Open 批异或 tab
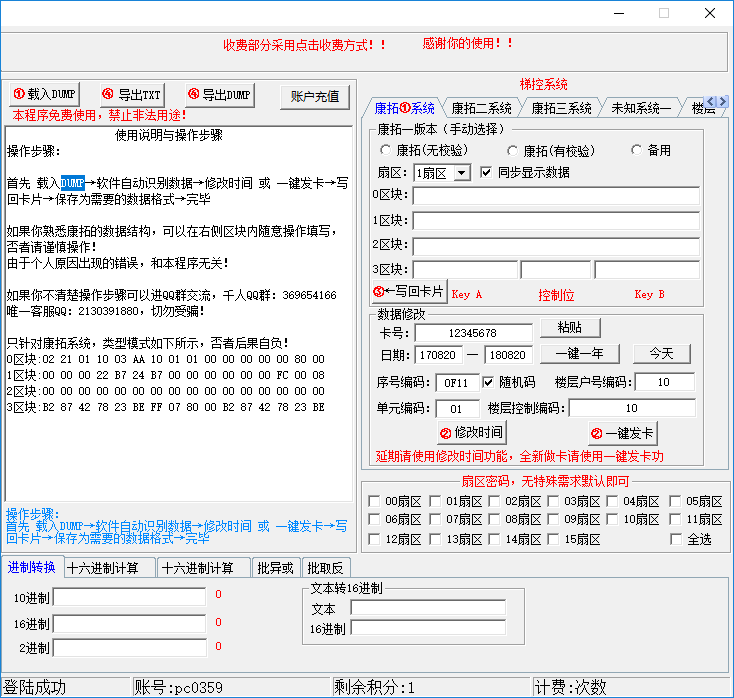Image resolution: width=734 pixels, height=698 pixels. click(x=276, y=568)
